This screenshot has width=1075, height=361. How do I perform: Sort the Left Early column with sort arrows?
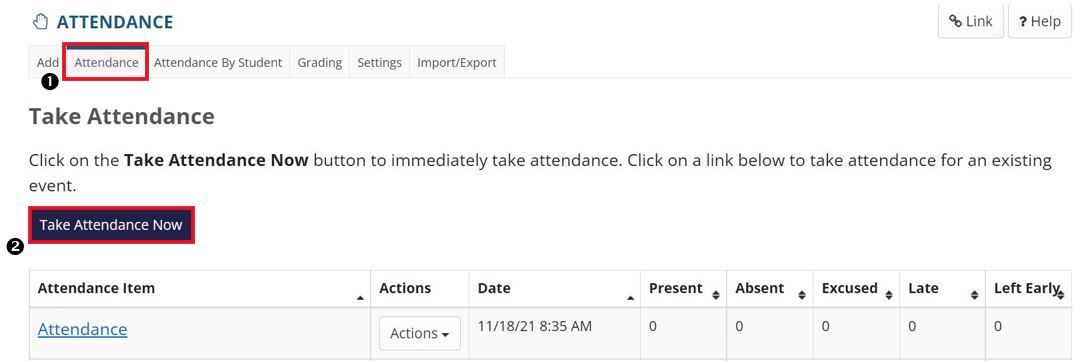(1061, 295)
